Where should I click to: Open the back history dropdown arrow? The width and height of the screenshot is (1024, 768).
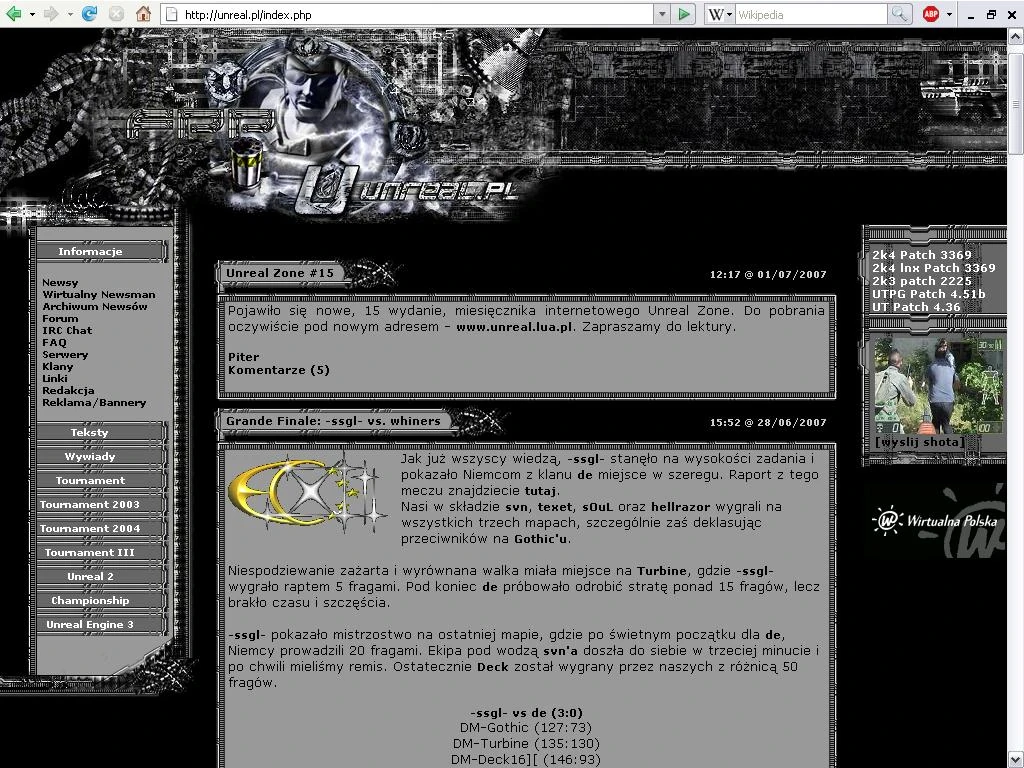pos(32,14)
